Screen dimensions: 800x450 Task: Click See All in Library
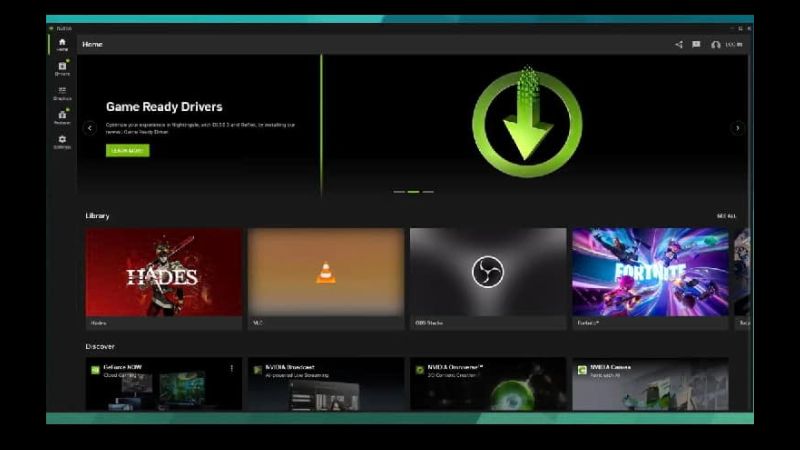pyautogui.click(x=726, y=216)
